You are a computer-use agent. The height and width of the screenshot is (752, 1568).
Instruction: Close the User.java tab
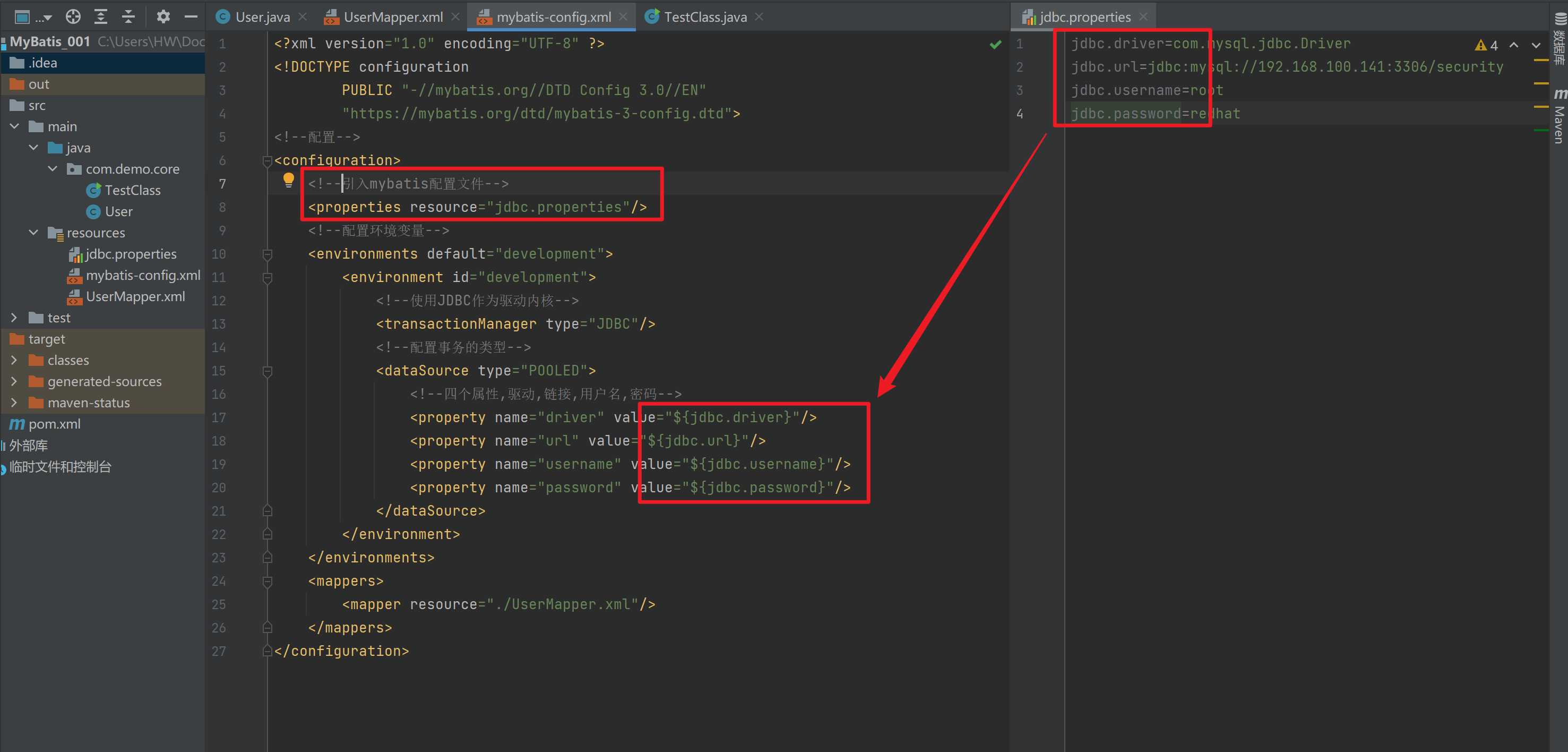pyautogui.click(x=303, y=17)
